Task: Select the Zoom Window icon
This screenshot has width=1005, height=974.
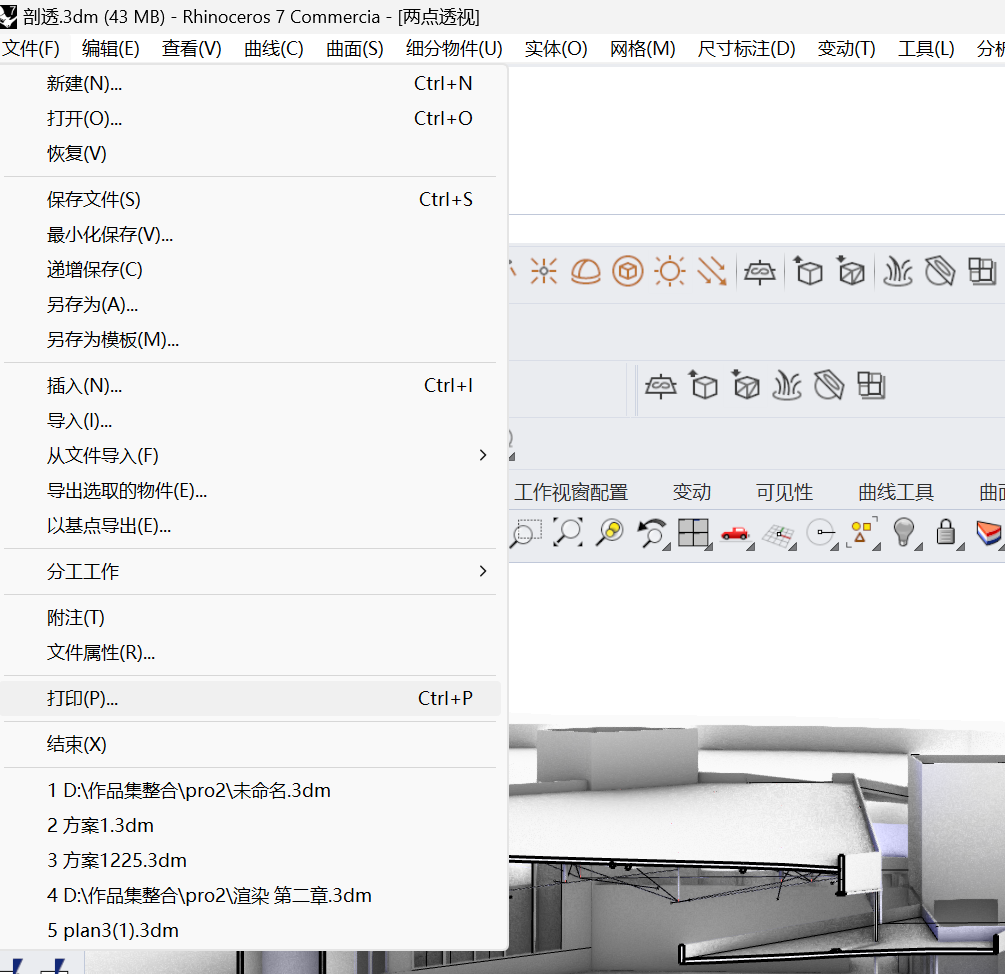Action: point(526,533)
